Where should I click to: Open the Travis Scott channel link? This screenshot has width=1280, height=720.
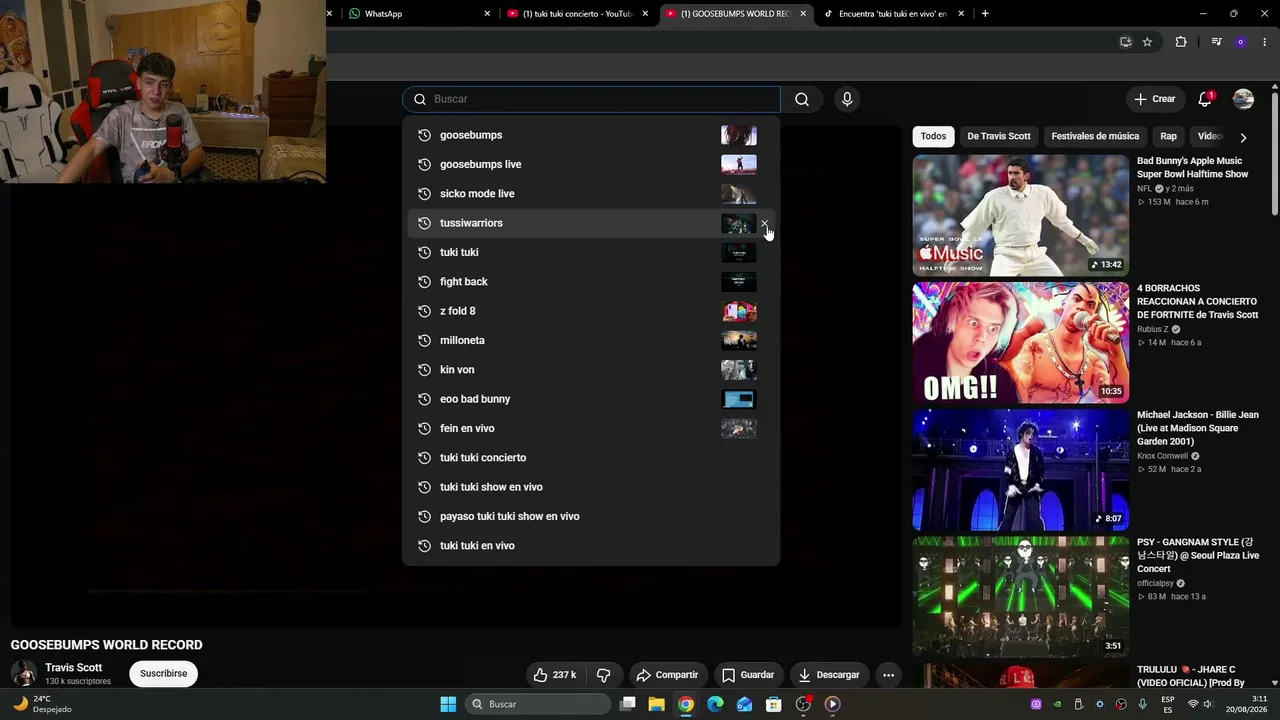[x=73, y=667]
